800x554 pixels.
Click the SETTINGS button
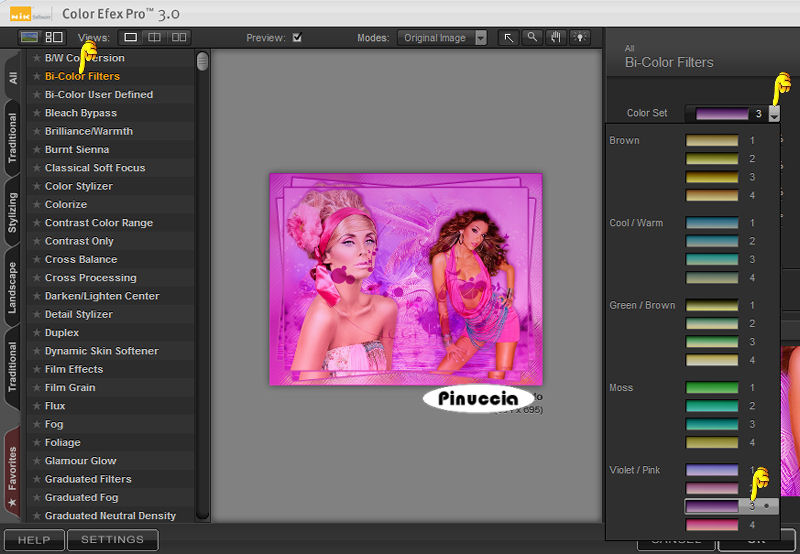[x=112, y=540]
